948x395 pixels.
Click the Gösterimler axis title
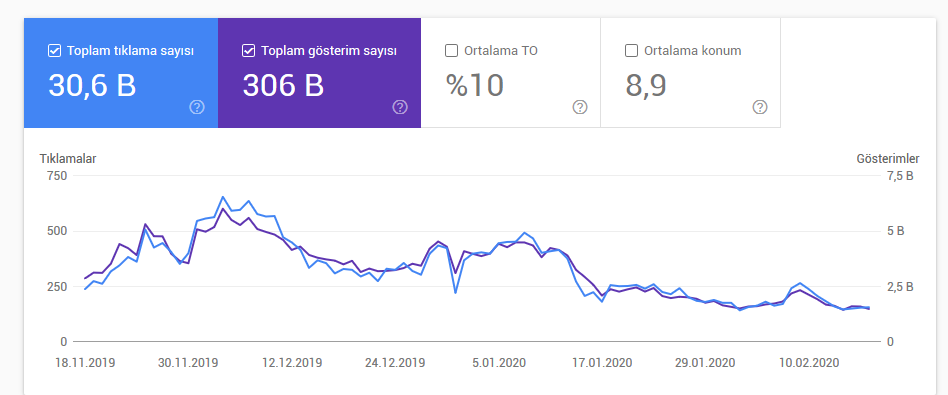[888, 159]
